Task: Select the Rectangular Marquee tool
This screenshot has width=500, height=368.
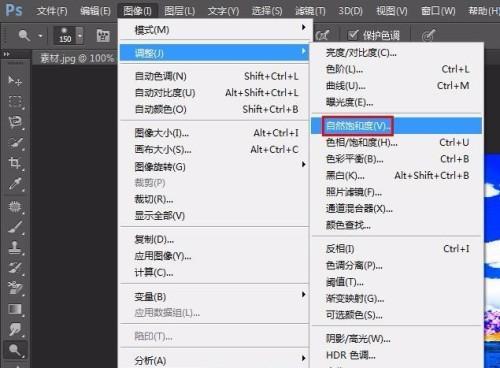Action: pyautogui.click(x=15, y=101)
